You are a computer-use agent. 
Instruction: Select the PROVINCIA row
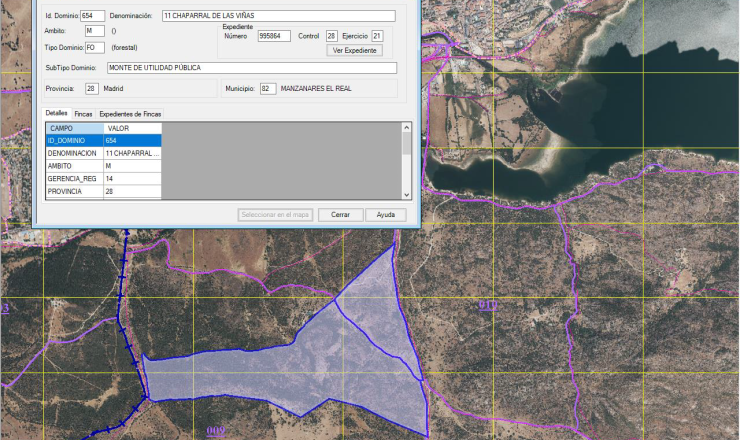click(103, 191)
